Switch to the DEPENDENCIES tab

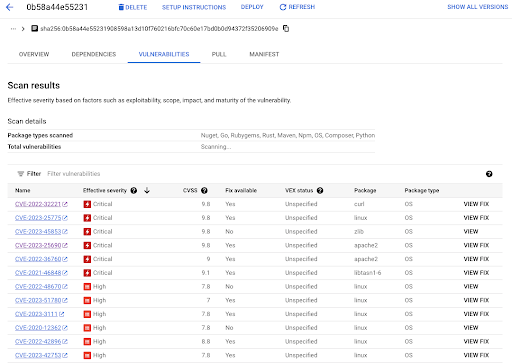point(94,54)
